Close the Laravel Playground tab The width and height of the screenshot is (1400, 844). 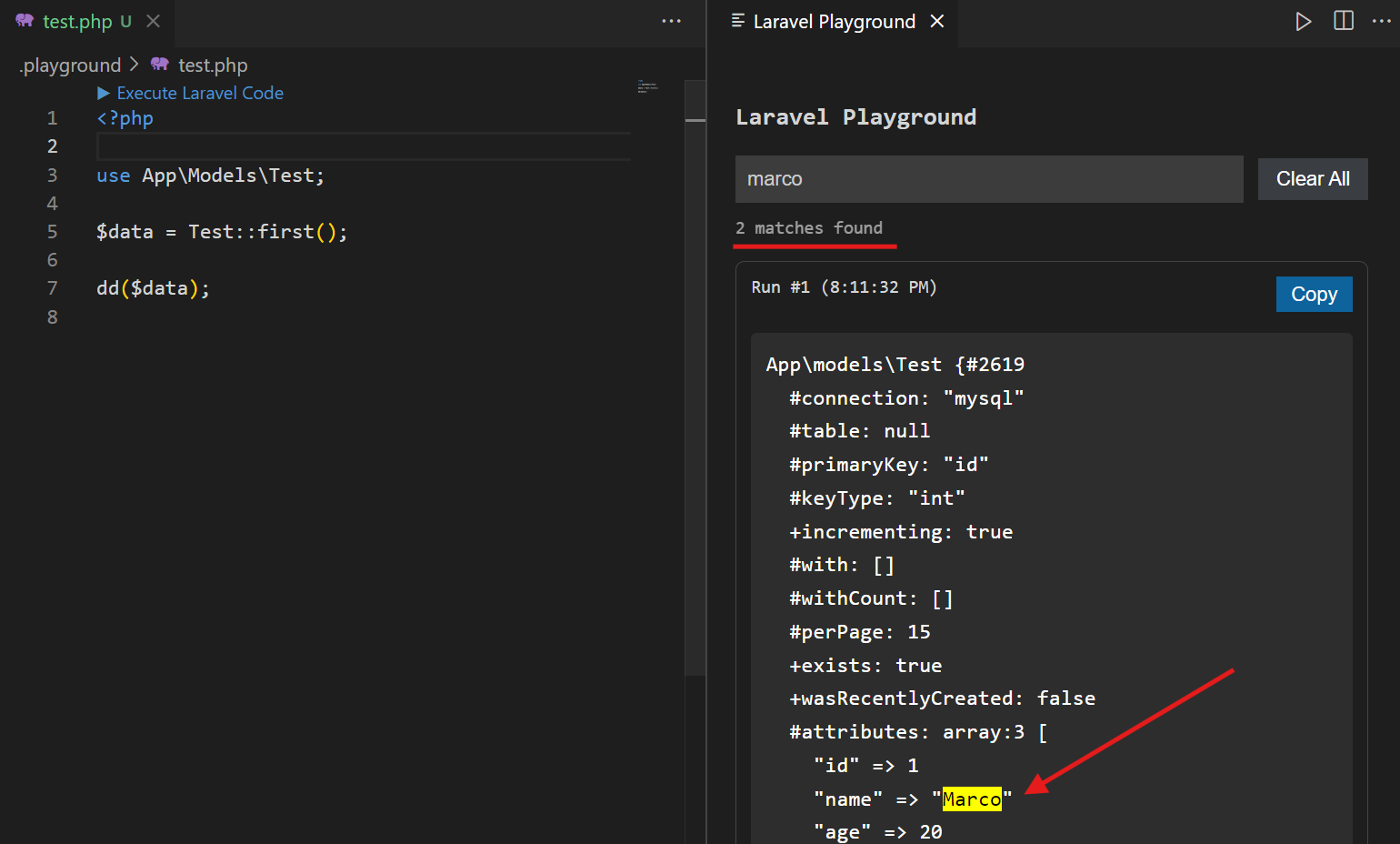pos(937,21)
